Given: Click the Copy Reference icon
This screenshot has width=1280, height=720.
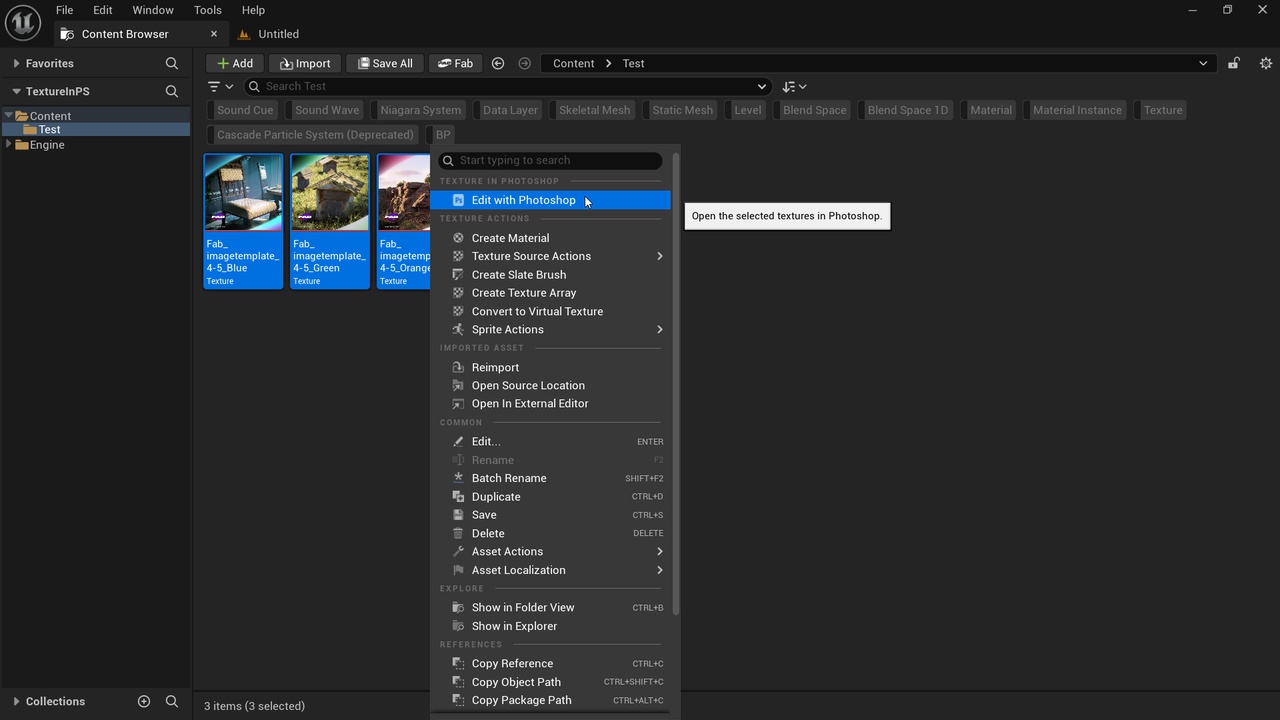Looking at the screenshot, I should click(x=458, y=663).
